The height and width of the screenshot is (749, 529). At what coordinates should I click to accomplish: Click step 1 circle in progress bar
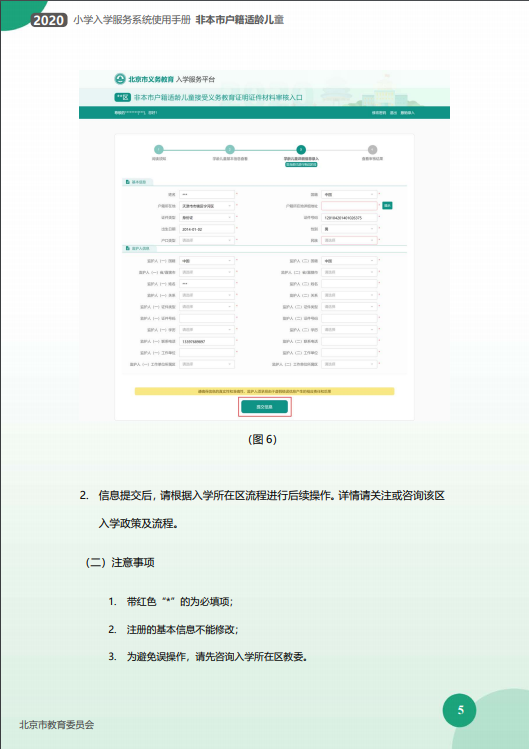click(159, 150)
